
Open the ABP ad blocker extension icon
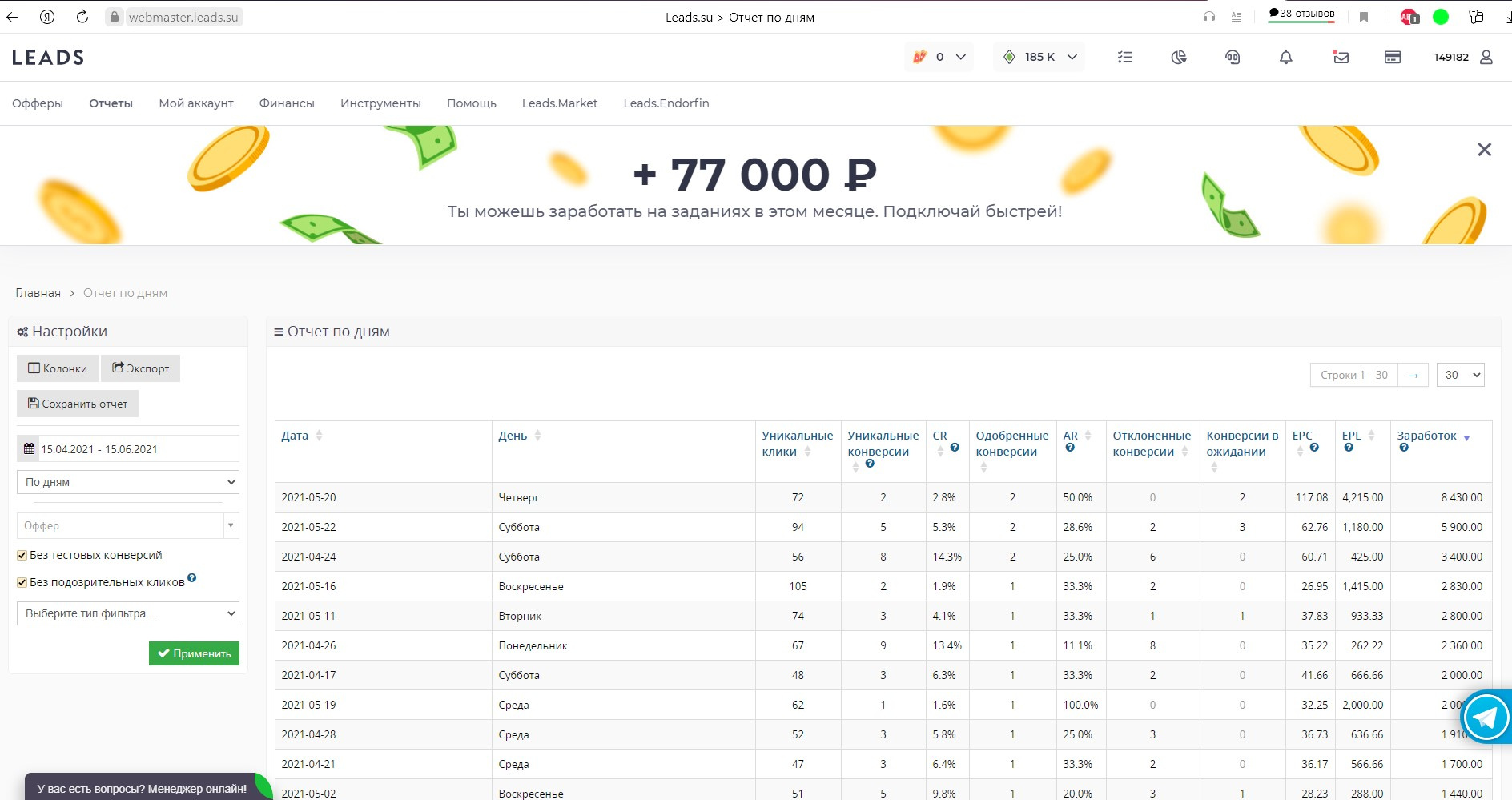coord(1409,17)
